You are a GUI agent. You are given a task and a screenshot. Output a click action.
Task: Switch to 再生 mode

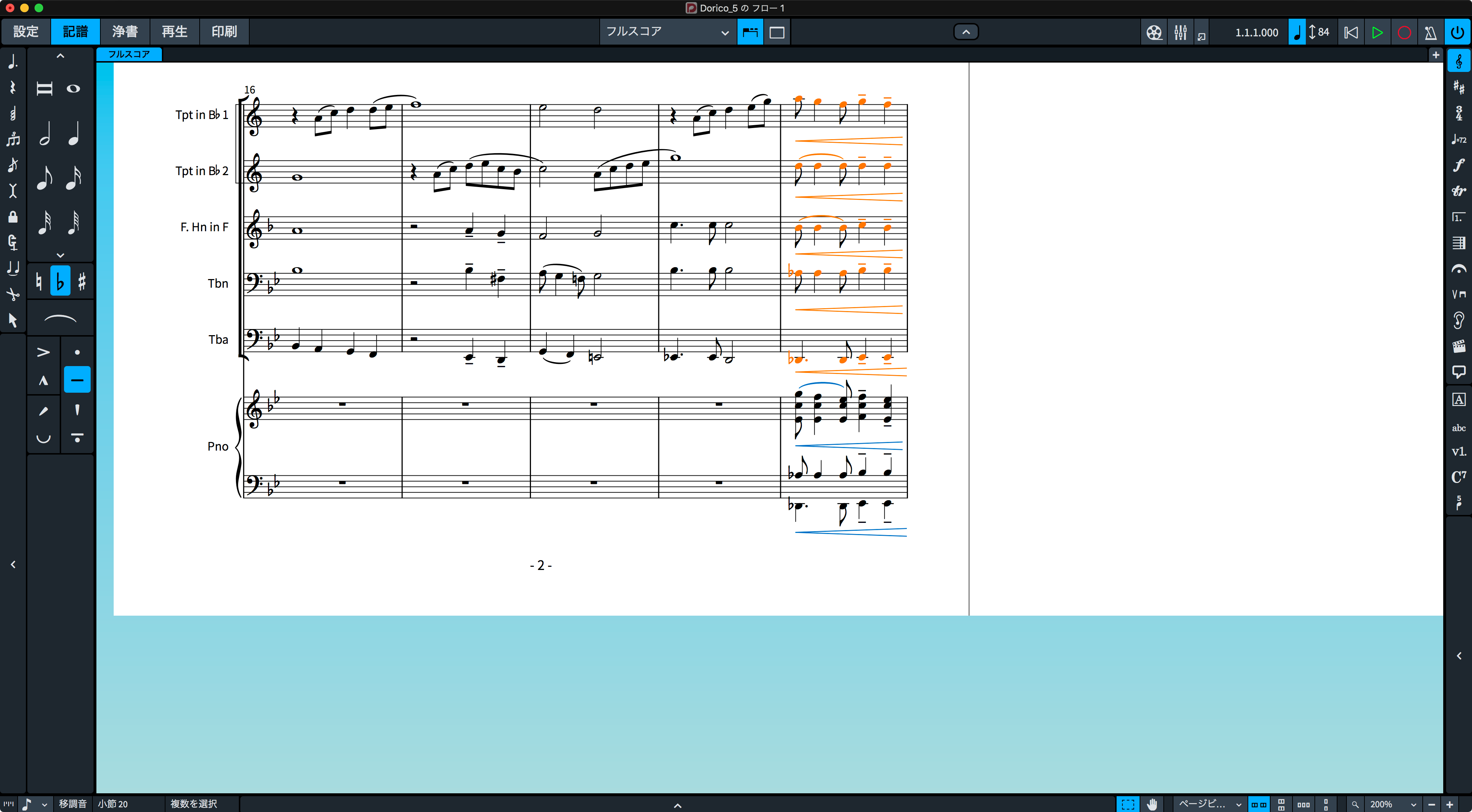pos(174,31)
